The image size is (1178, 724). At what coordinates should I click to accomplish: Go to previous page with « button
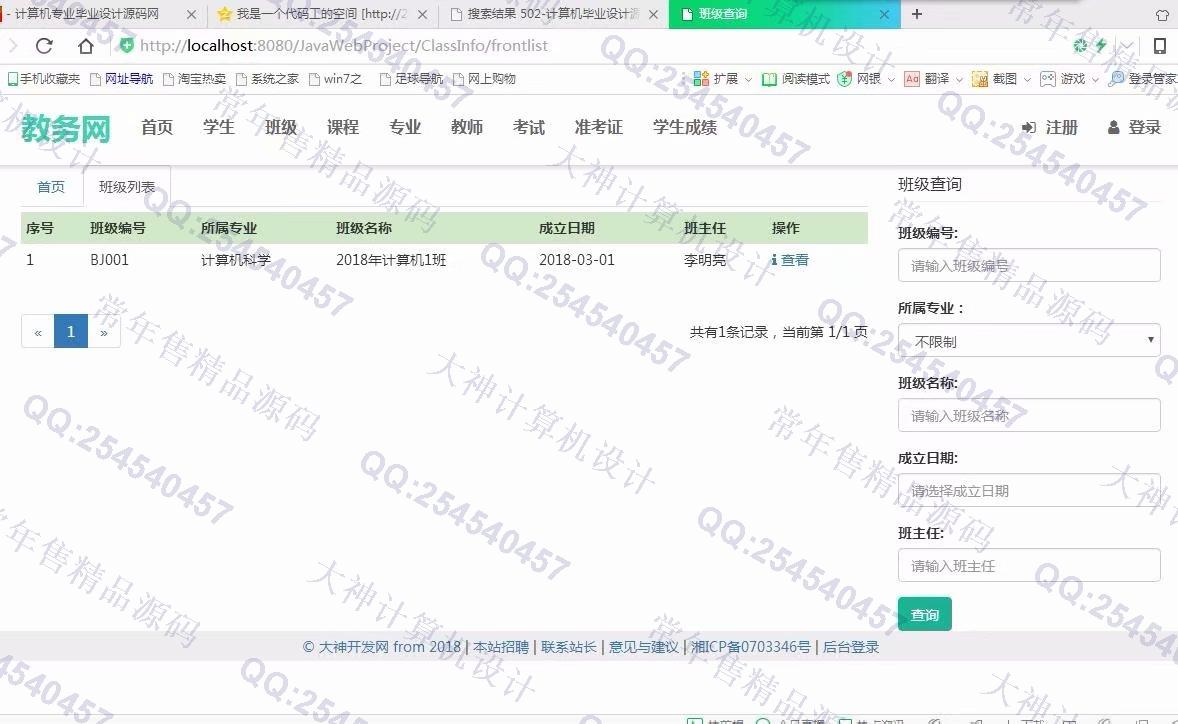(x=38, y=331)
